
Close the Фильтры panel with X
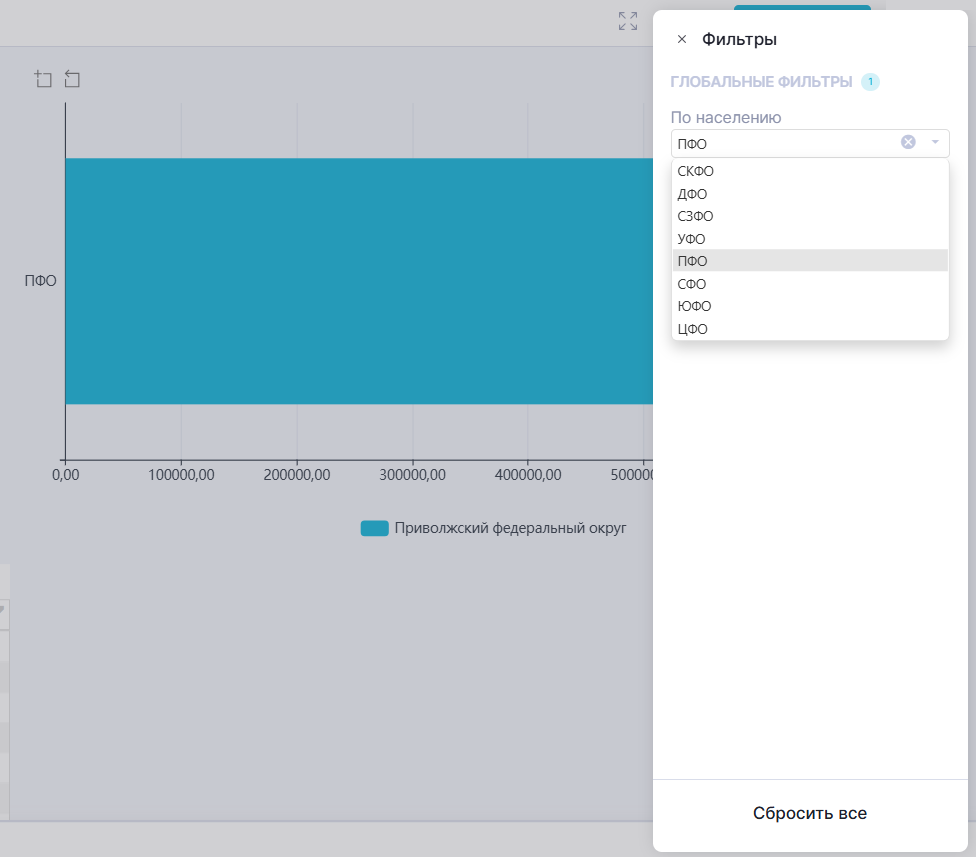point(682,39)
